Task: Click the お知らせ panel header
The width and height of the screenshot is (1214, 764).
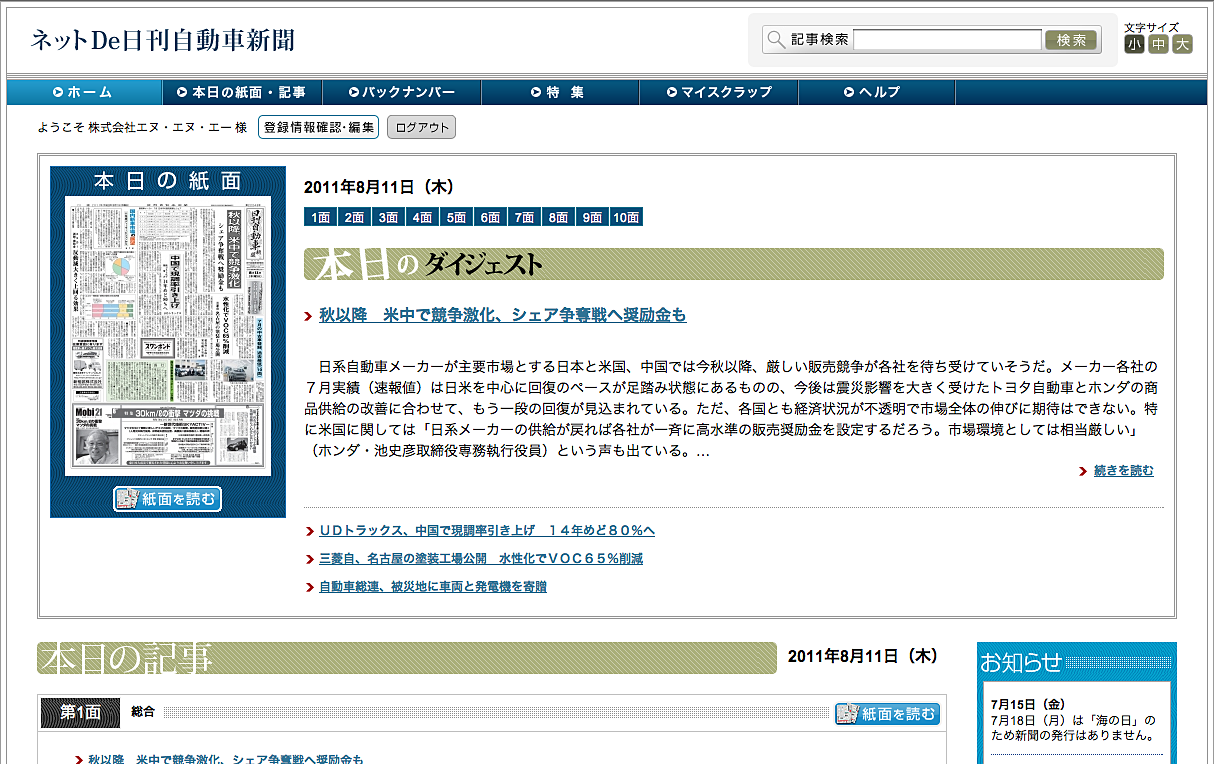Action: pos(1077,661)
